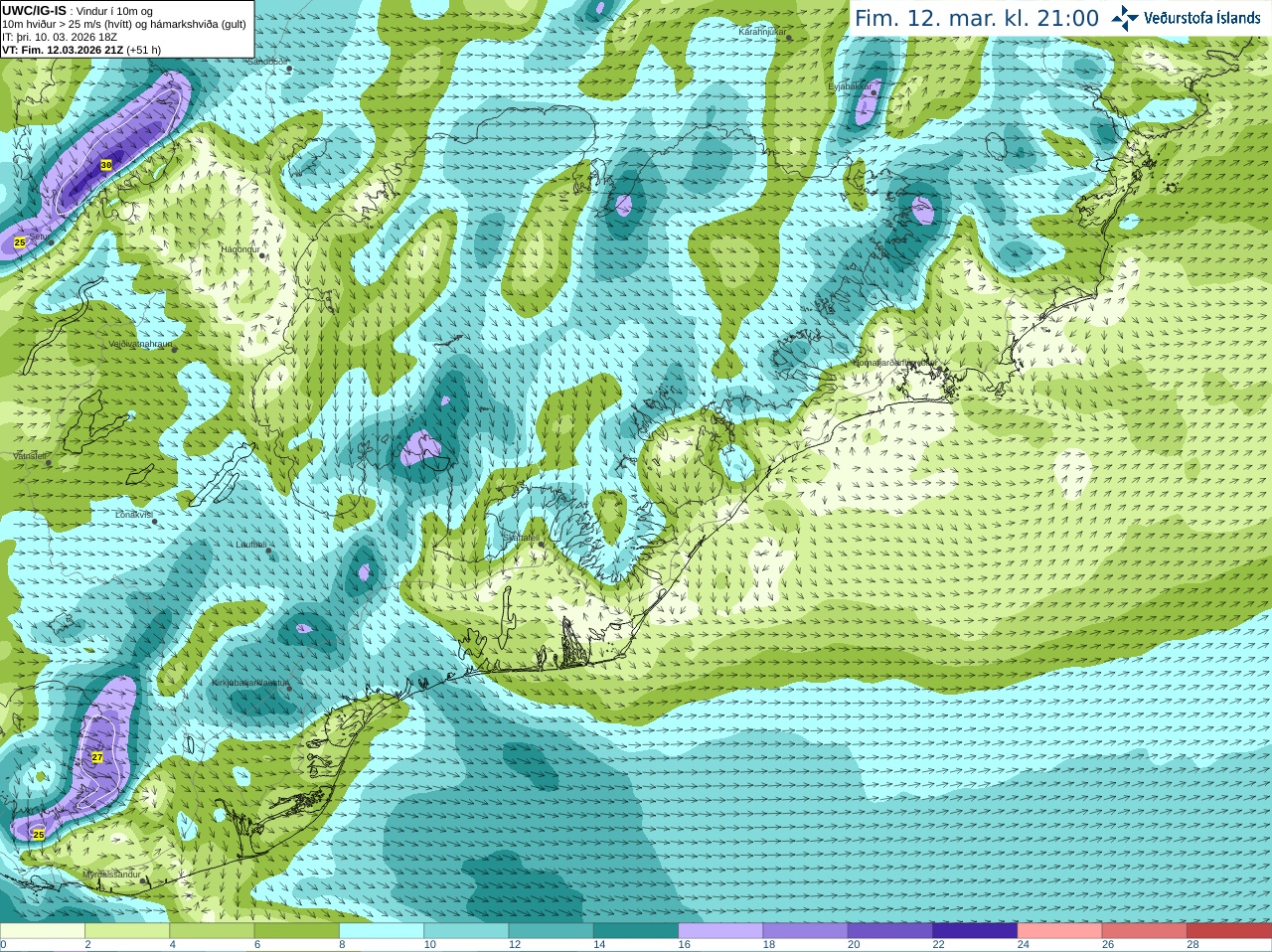Screen dimensions: 1272x952
Task: Click the yellow 25 gust label beside Setur
Action: (19, 242)
